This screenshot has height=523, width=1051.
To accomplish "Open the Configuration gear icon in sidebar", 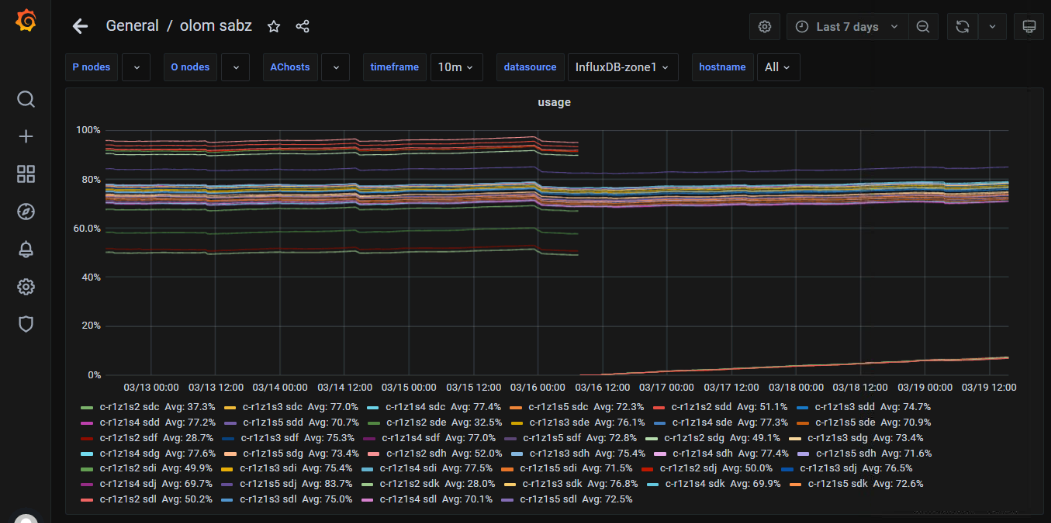I will (x=26, y=287).
